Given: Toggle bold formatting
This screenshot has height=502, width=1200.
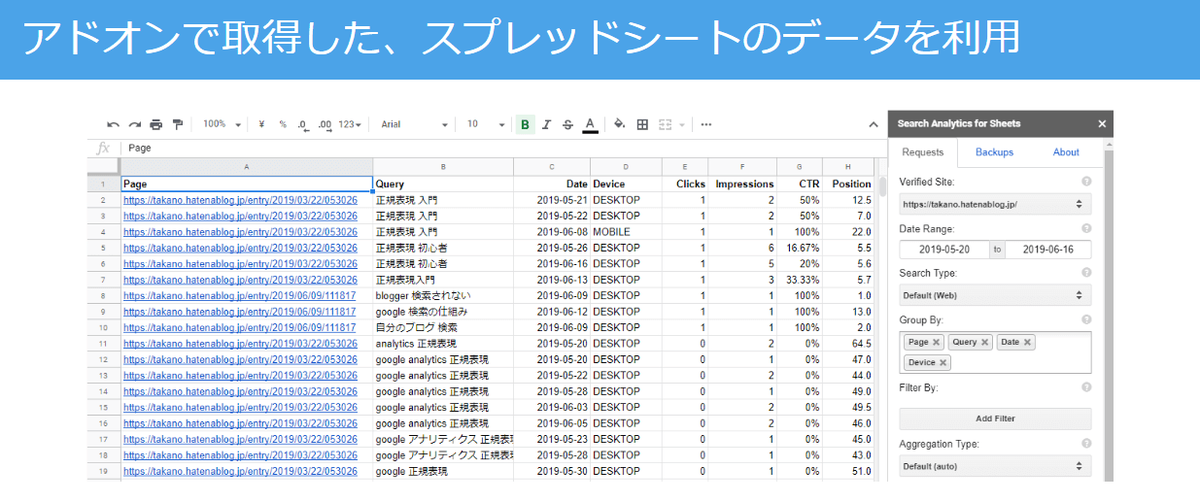Looking at the screenshot, I should [525, 125].
